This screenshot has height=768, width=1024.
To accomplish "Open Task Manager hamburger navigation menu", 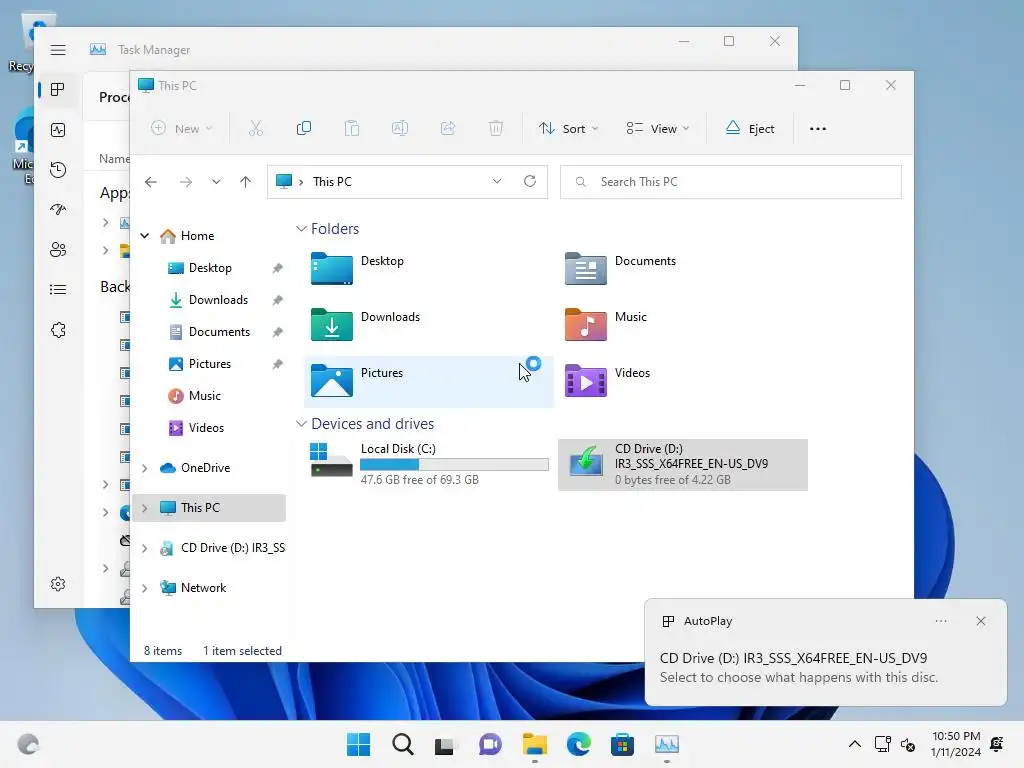I will (58, 50).
